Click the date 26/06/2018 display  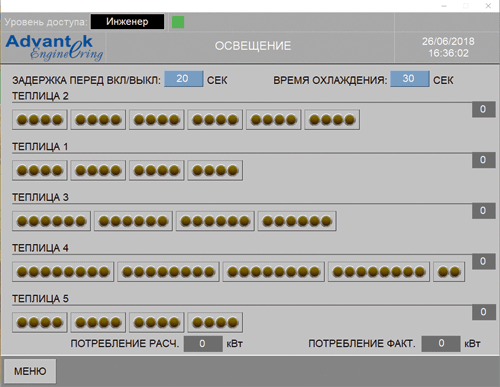[448, 41]
